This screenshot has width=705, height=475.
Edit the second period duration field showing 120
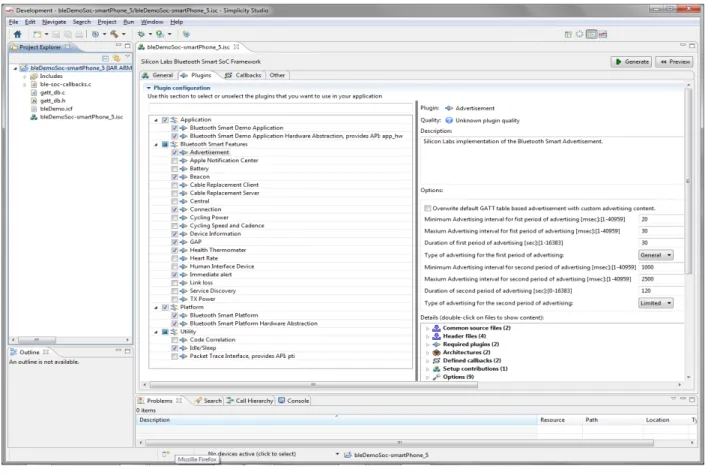pos(661,291)
